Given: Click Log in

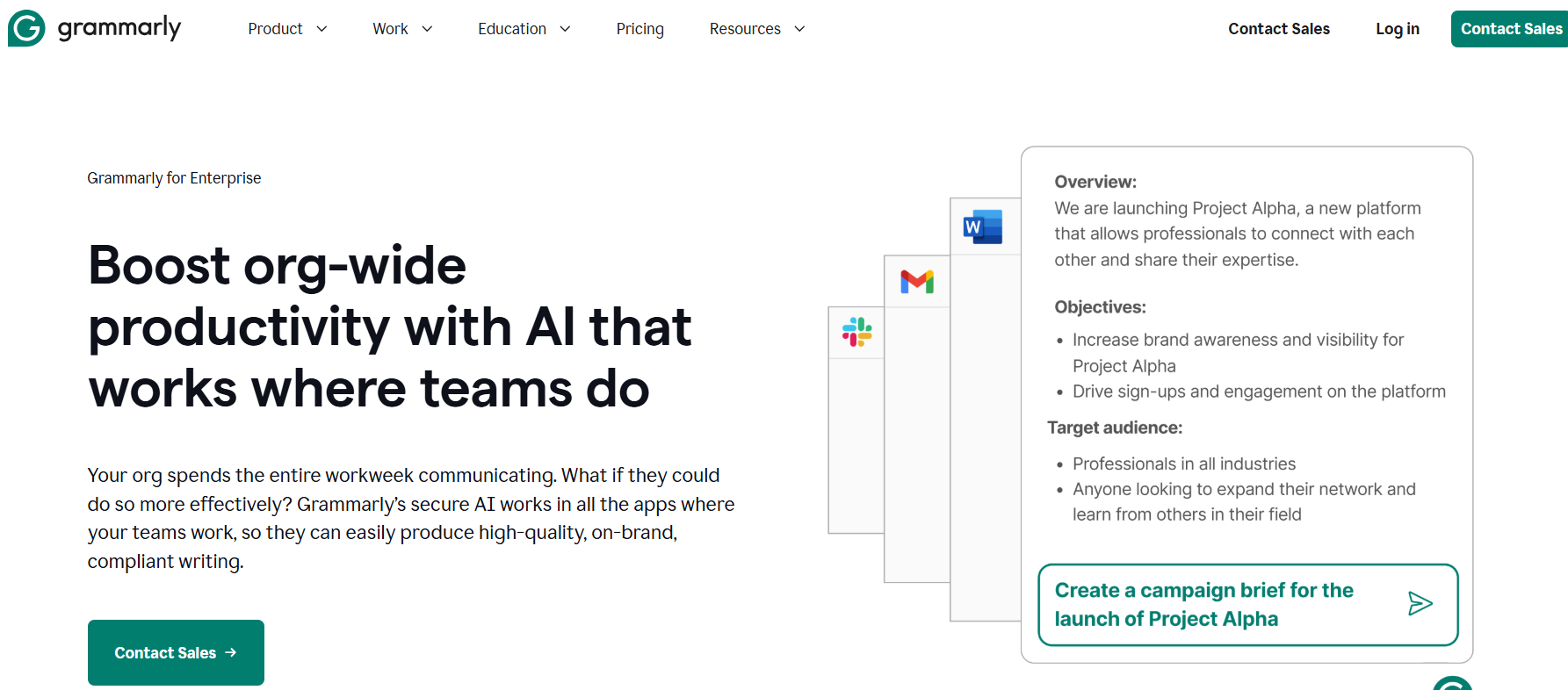Looking at the screenshot, I should [x=1397, y=29].
